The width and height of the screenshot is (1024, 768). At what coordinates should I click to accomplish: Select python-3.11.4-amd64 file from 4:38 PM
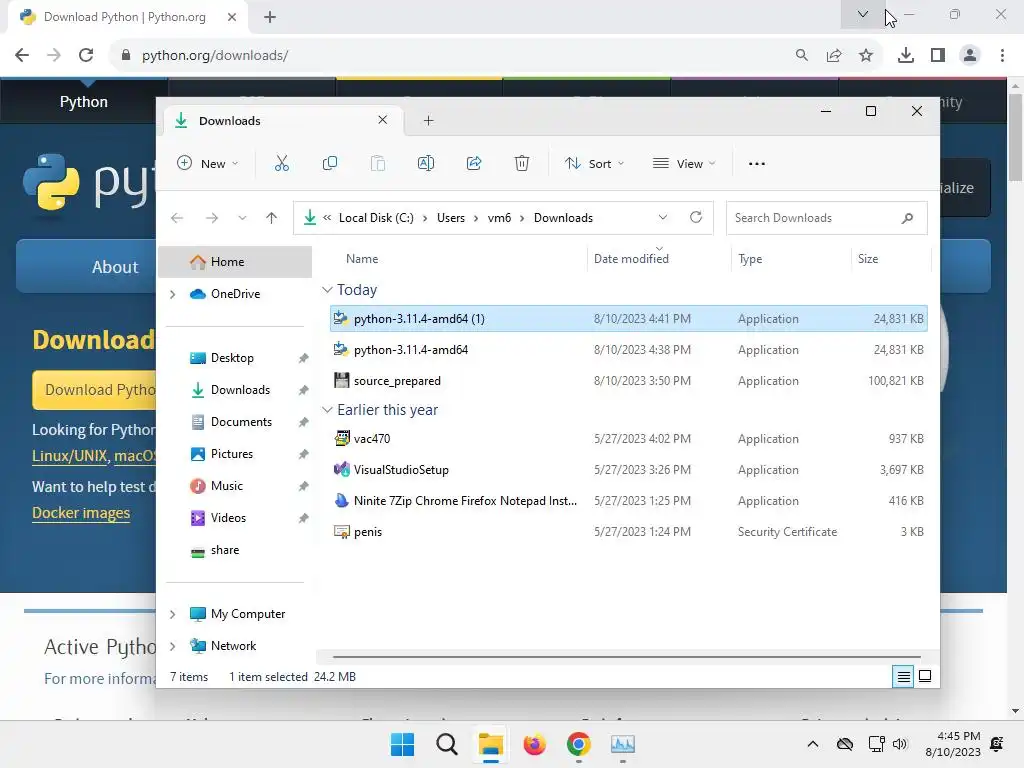[628, 350]
